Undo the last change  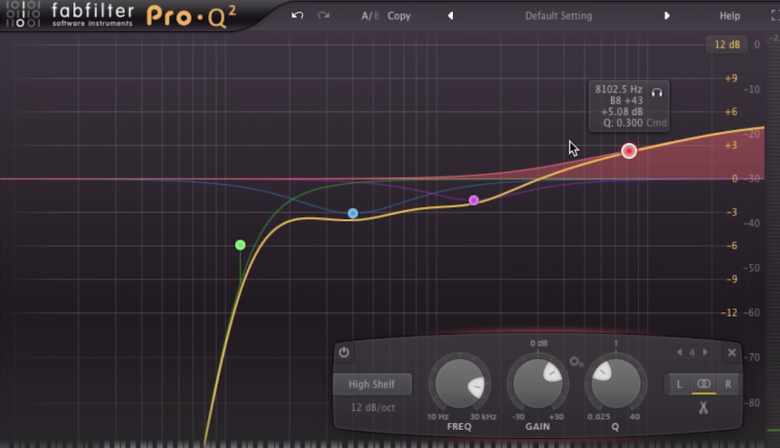(x=297, y=15)
